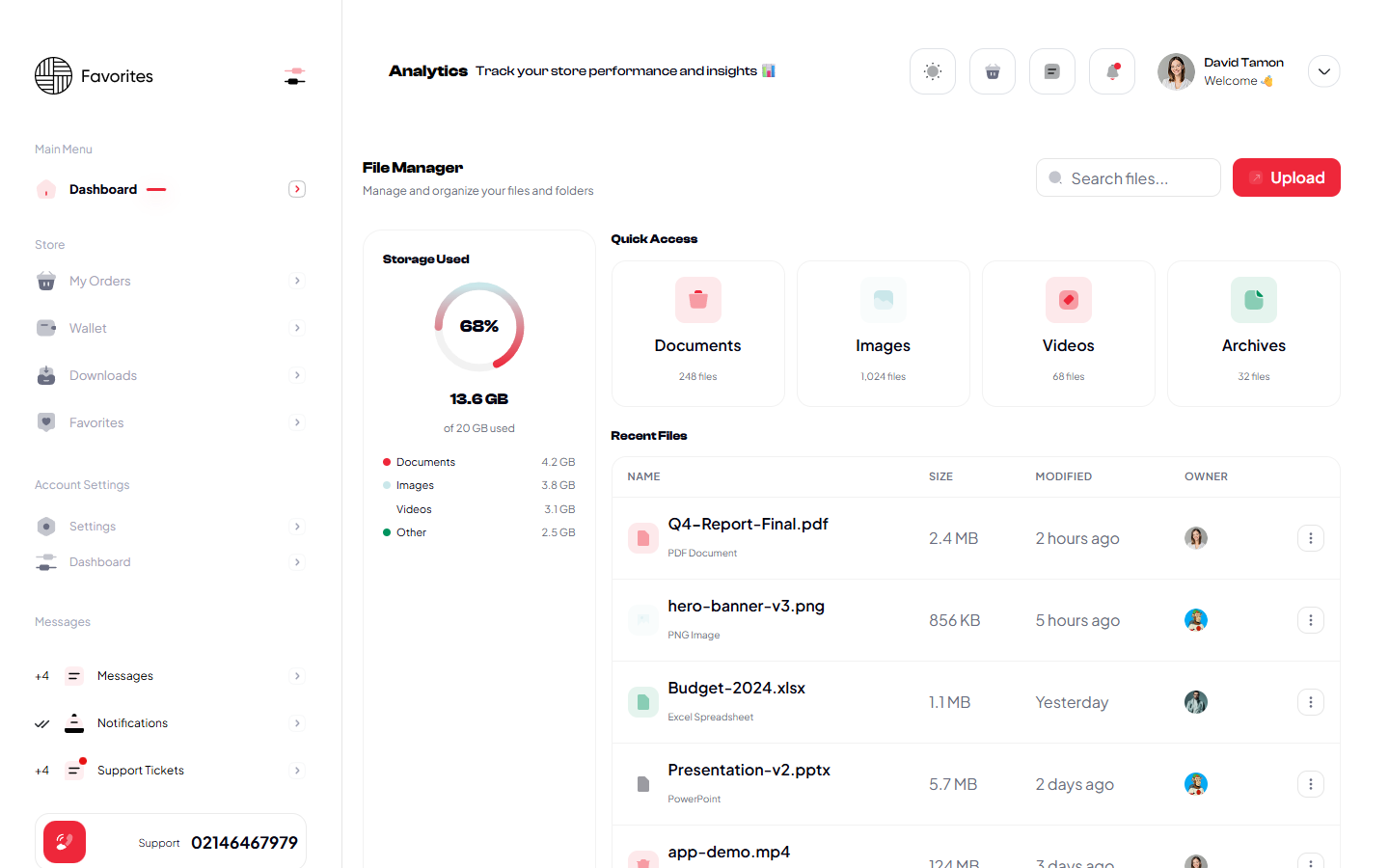Expand the David Tamon profile dropdown
This screenshot has height=868, width=1389.
click(1323, 70)
